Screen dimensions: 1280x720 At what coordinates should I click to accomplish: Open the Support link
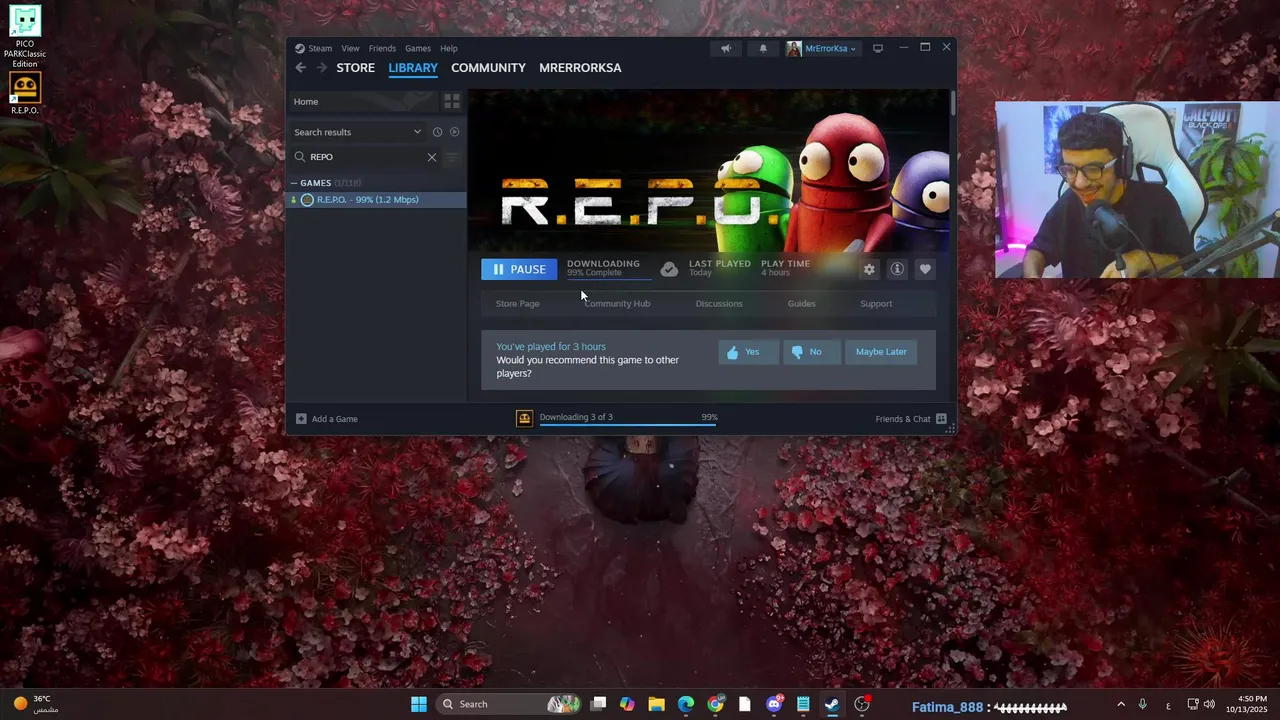pyautogui.click(x=876, y=304)
